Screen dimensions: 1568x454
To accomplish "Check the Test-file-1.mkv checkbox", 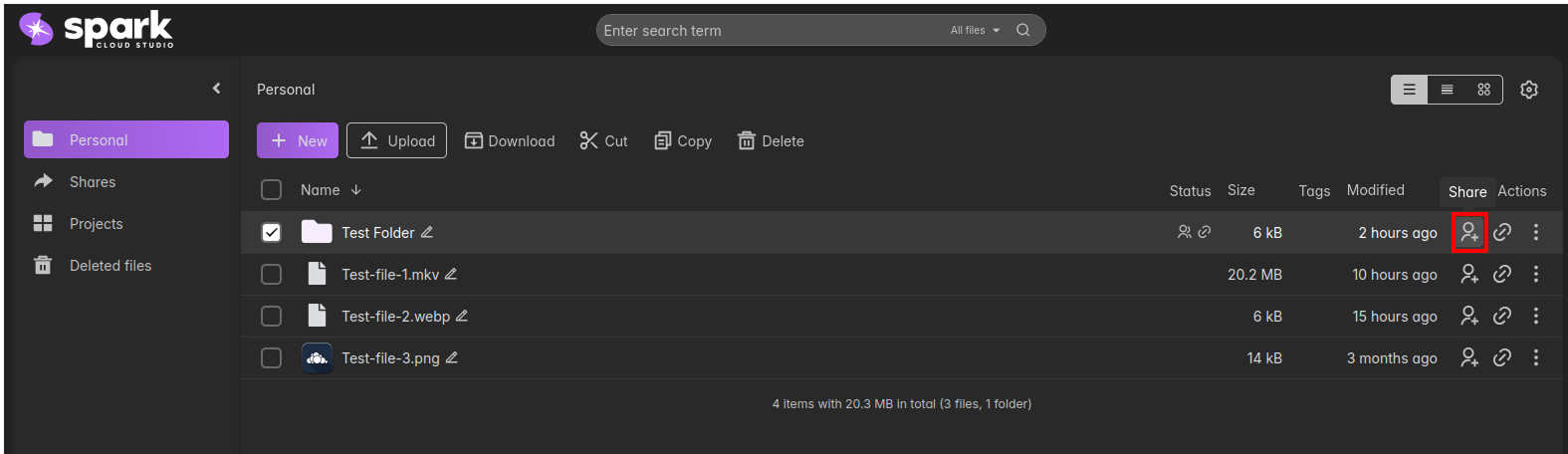I will pos(271,274).
